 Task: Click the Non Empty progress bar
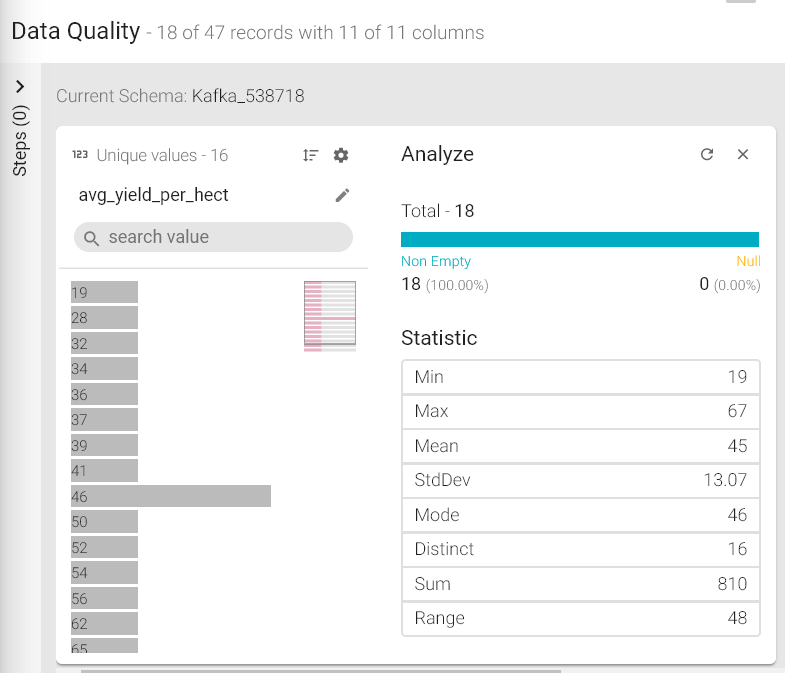pos(579,239)
